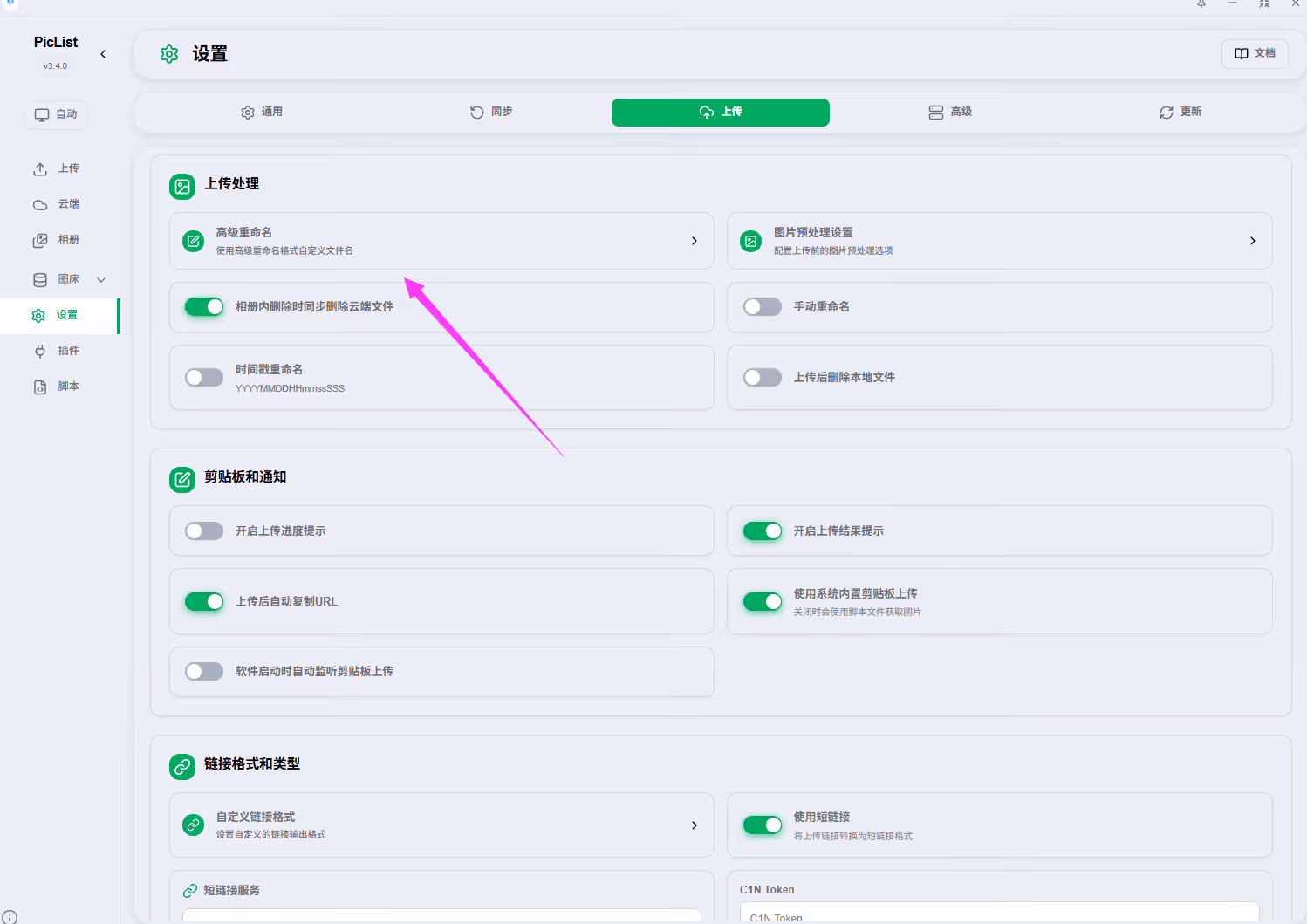Image resolution: width=1307 pixels, height=924 pixels.
Task: Select the 上传 settings tab
Action: pos(721,113)
